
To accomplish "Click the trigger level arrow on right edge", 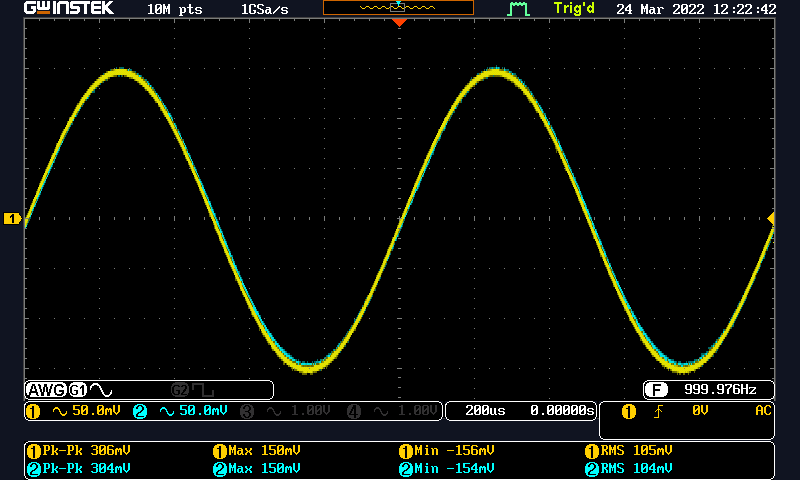I will [x=771, y=219].
